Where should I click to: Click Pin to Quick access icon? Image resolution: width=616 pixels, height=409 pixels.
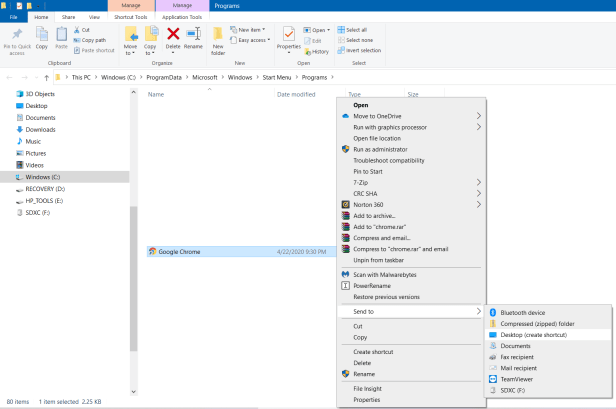click(x=16, y=38)
